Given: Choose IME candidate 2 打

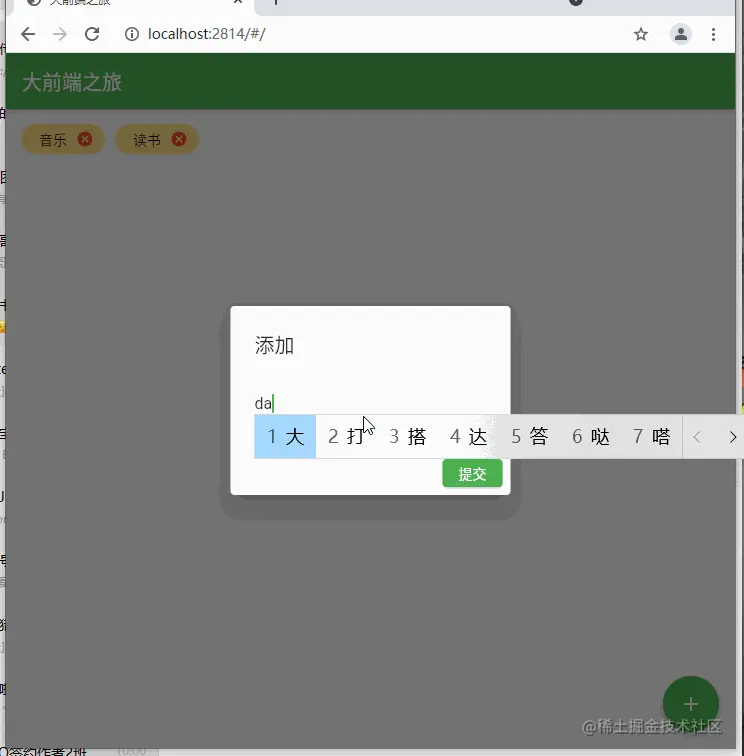Looking at the screenshot, I should [x=346, y=436].
